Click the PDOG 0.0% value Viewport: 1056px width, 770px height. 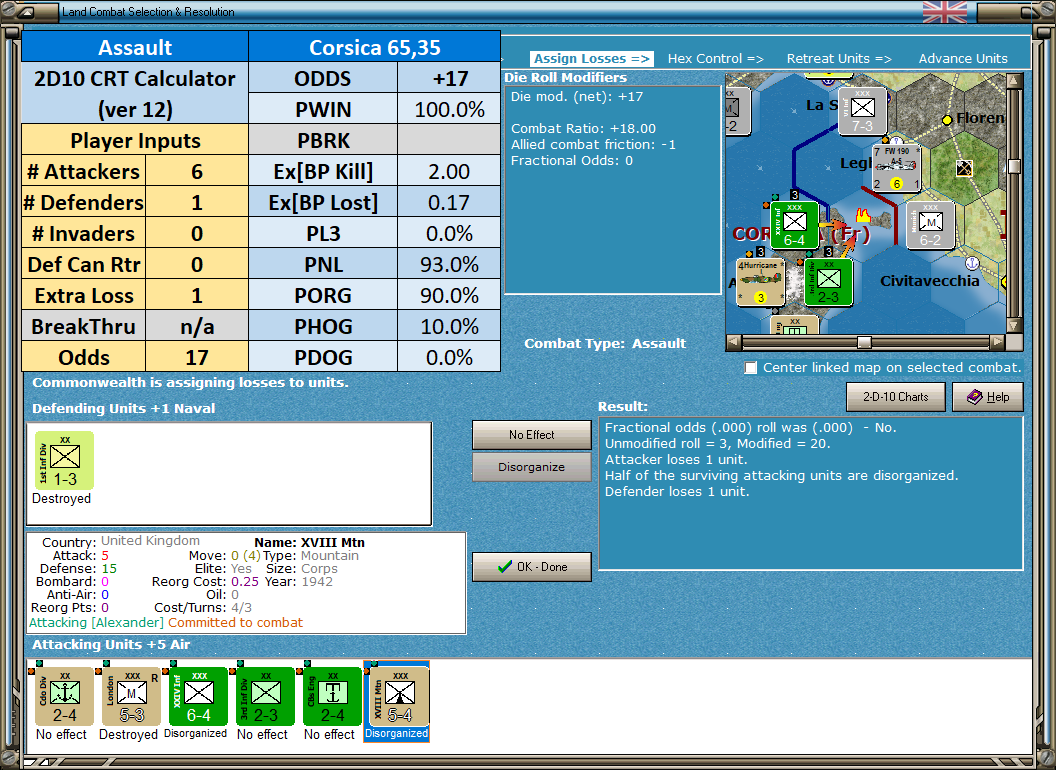click(x=449, y=358)
